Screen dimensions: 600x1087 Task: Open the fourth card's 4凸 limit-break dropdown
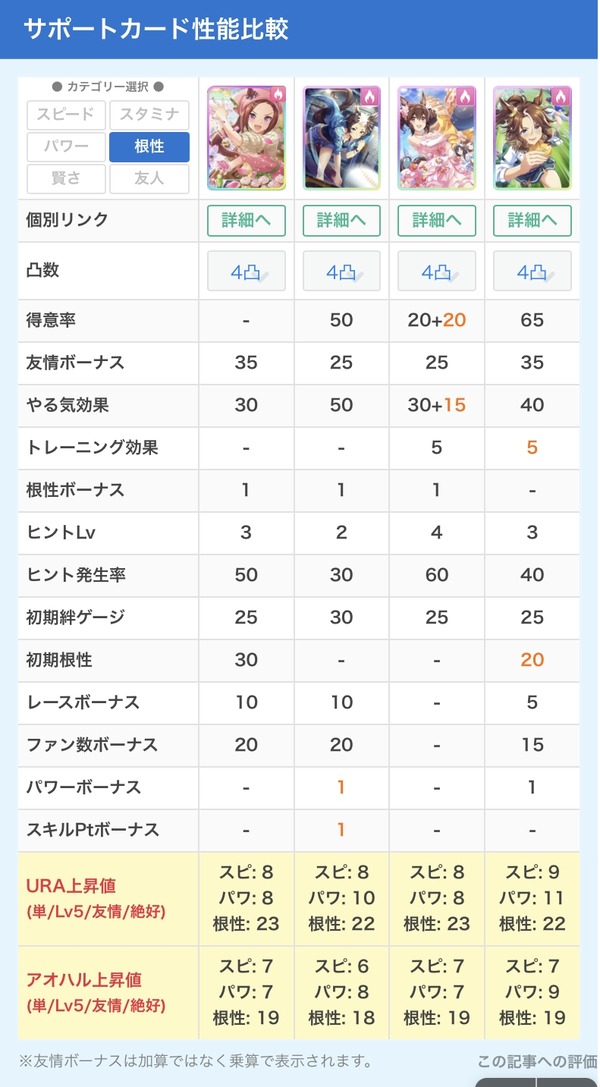532,271
